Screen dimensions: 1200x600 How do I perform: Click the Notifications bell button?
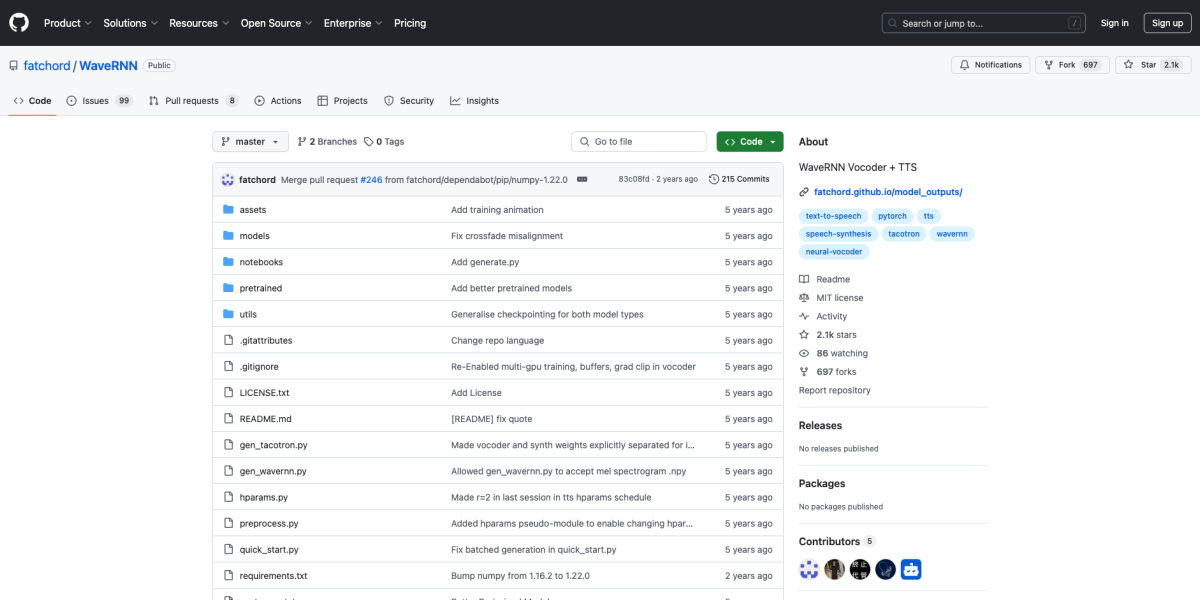(x=990, y=65)
